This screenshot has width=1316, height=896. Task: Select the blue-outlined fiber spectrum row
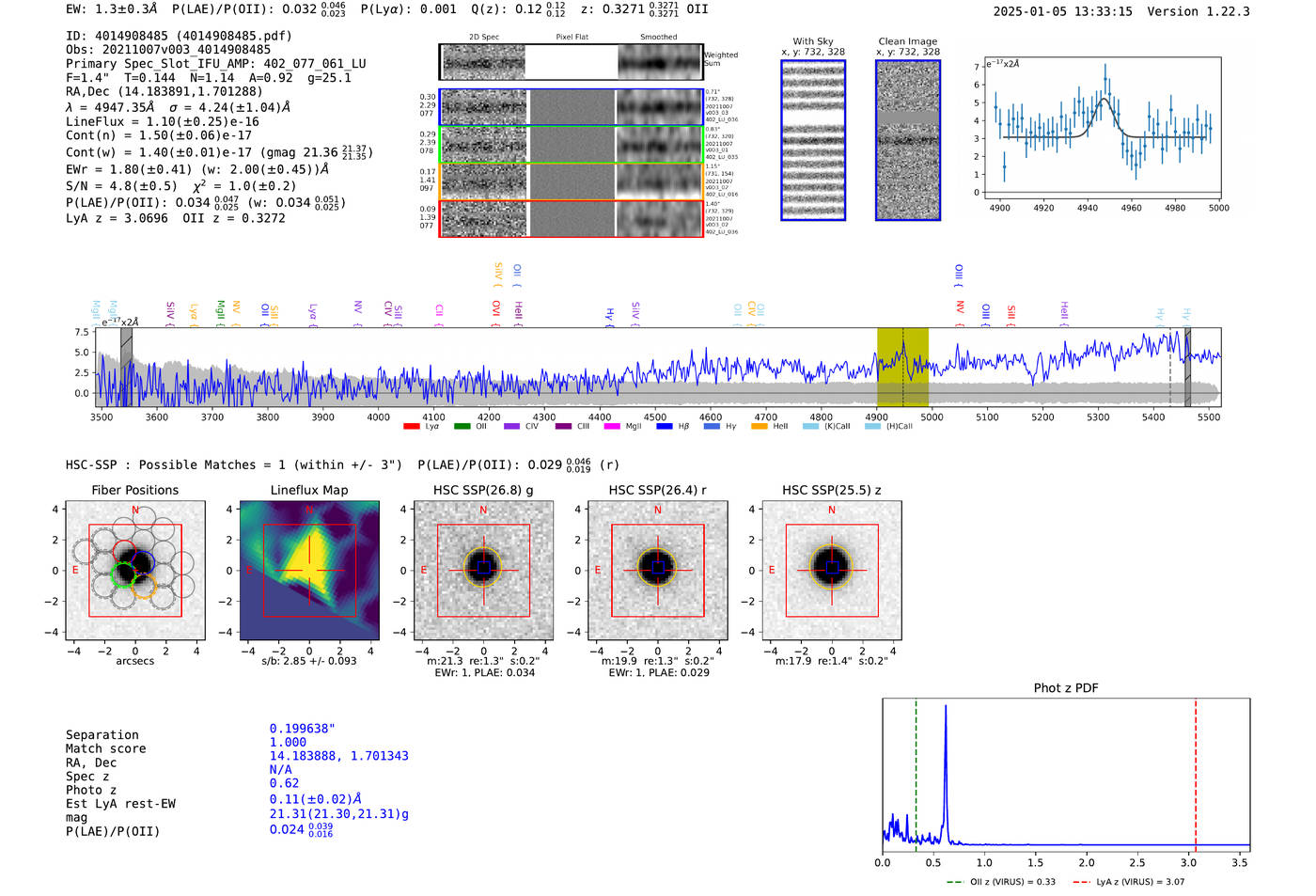coord(572,107)
